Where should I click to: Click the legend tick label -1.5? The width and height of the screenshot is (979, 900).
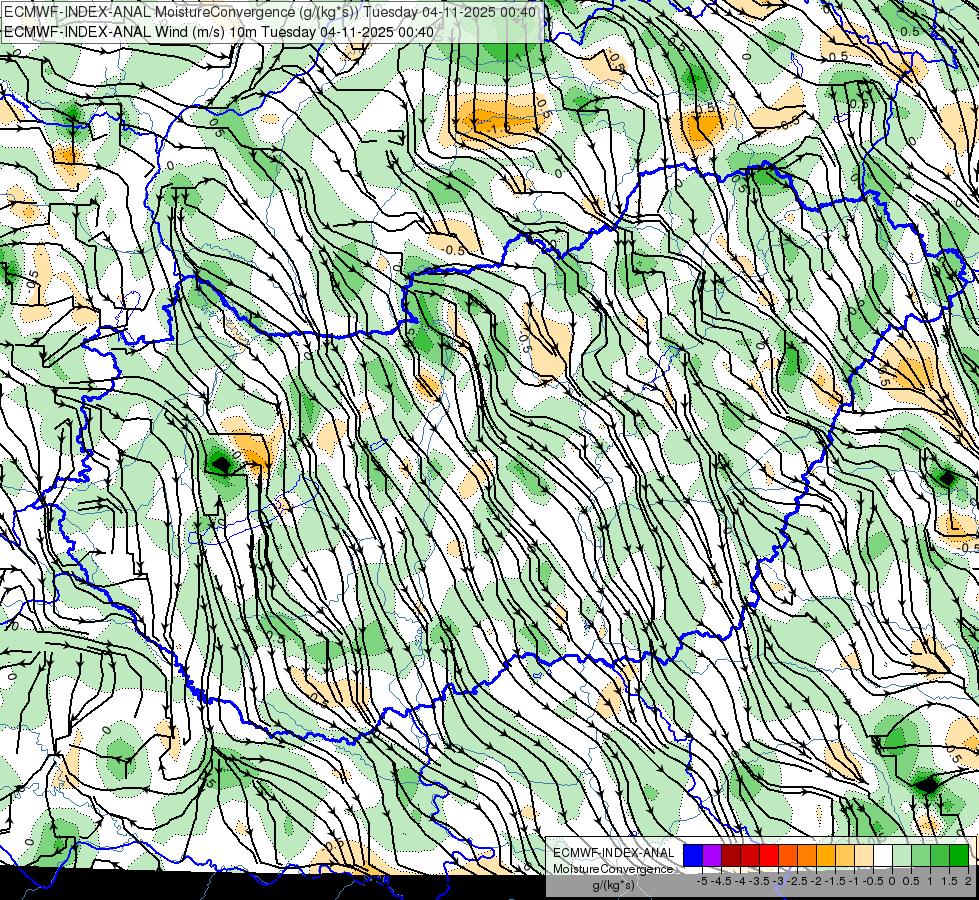(835, 881)
